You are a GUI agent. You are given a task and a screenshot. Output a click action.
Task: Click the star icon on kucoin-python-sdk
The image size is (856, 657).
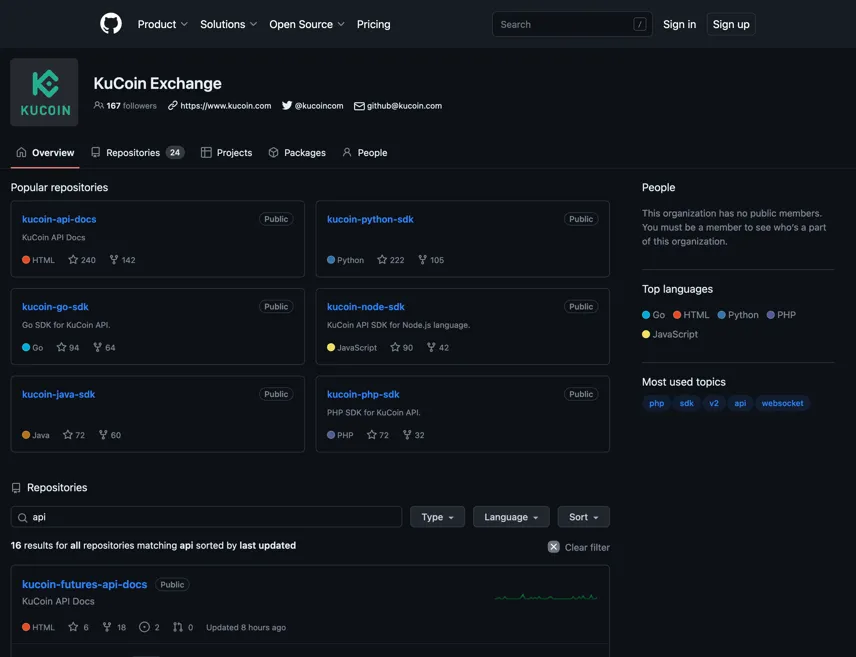(382, 260)
